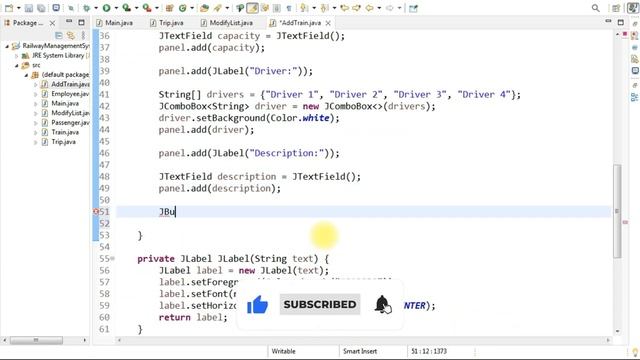Minimize the Package Explorer panel
The image size is (640, 360).
point(69,22)
